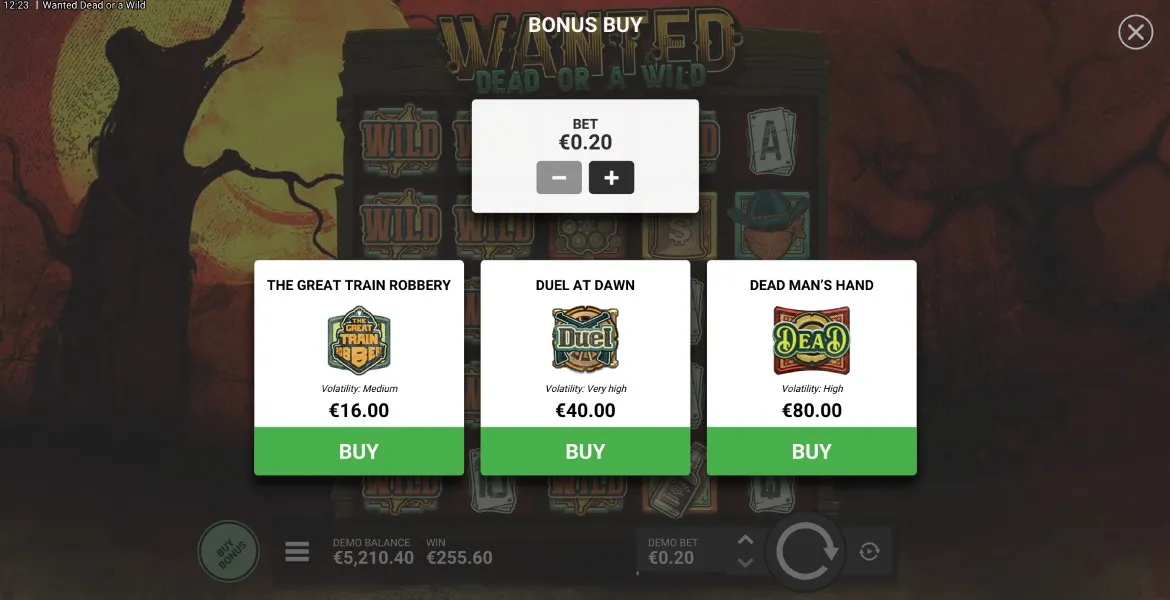Click the Dead badge icon
Viewport: 1170px width, 600px height.
(x=812, y=340)
